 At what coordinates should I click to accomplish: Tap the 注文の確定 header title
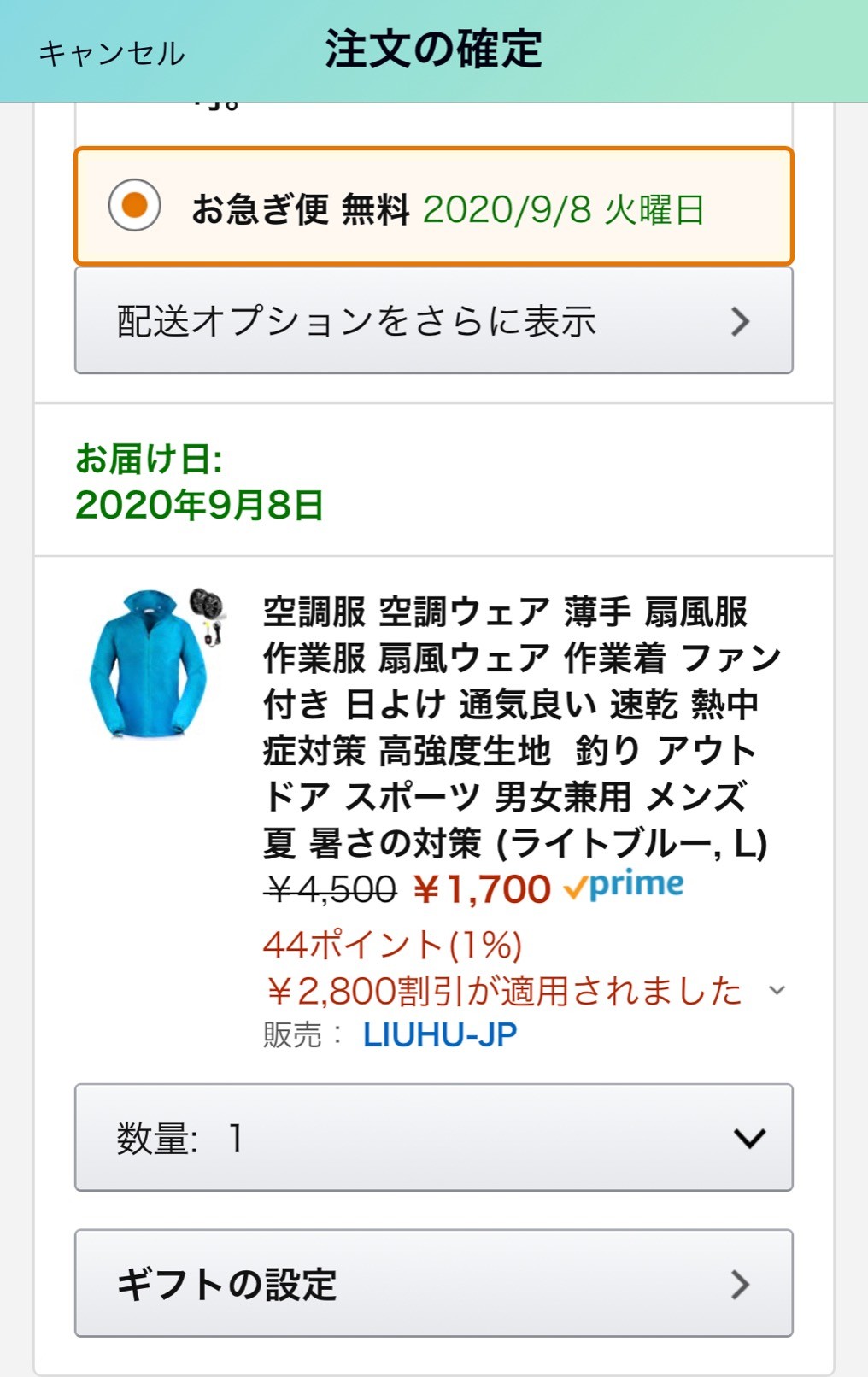point(433,49)
